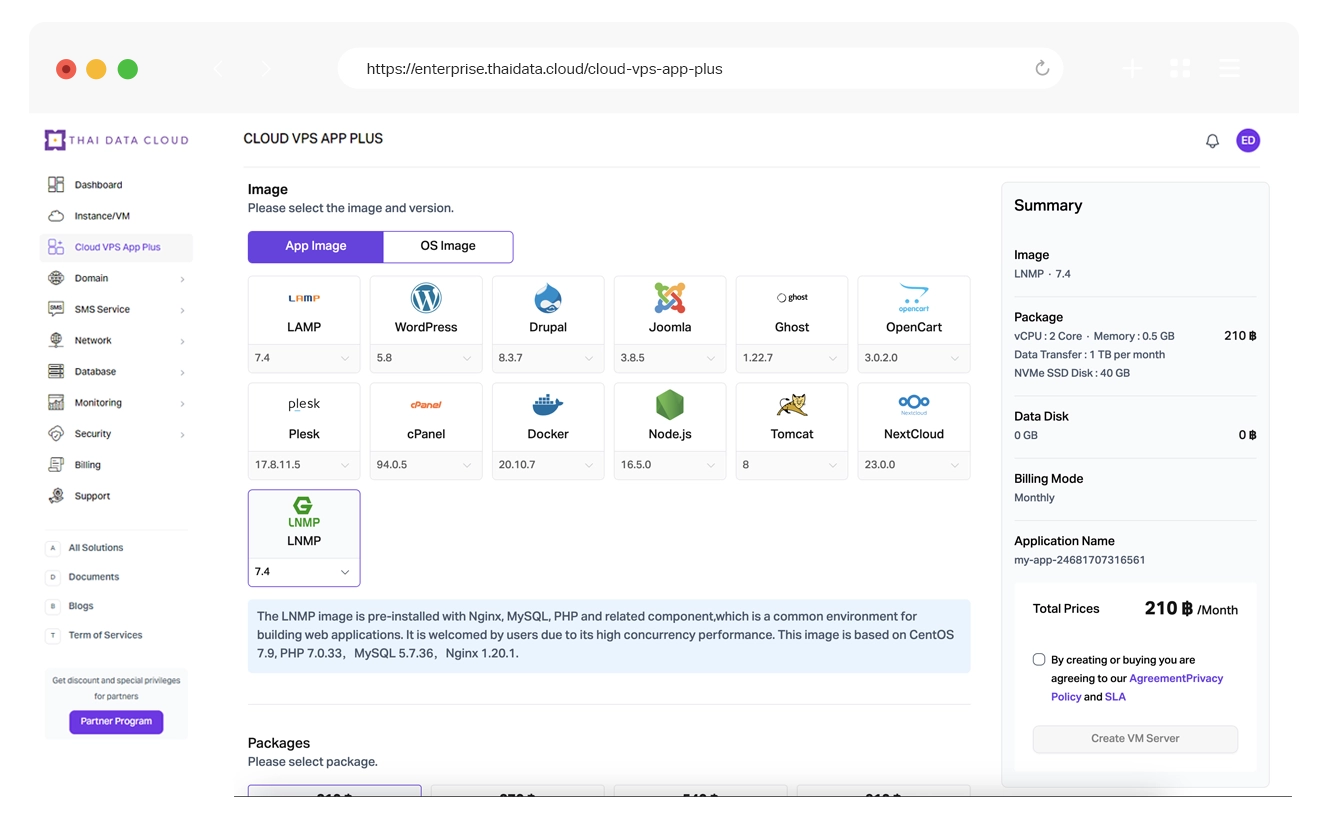Viewport: 1333px width, 826px height.
Task: Open the Billing receipt icon
Action: pyautogui.click(x=56, y=464)
